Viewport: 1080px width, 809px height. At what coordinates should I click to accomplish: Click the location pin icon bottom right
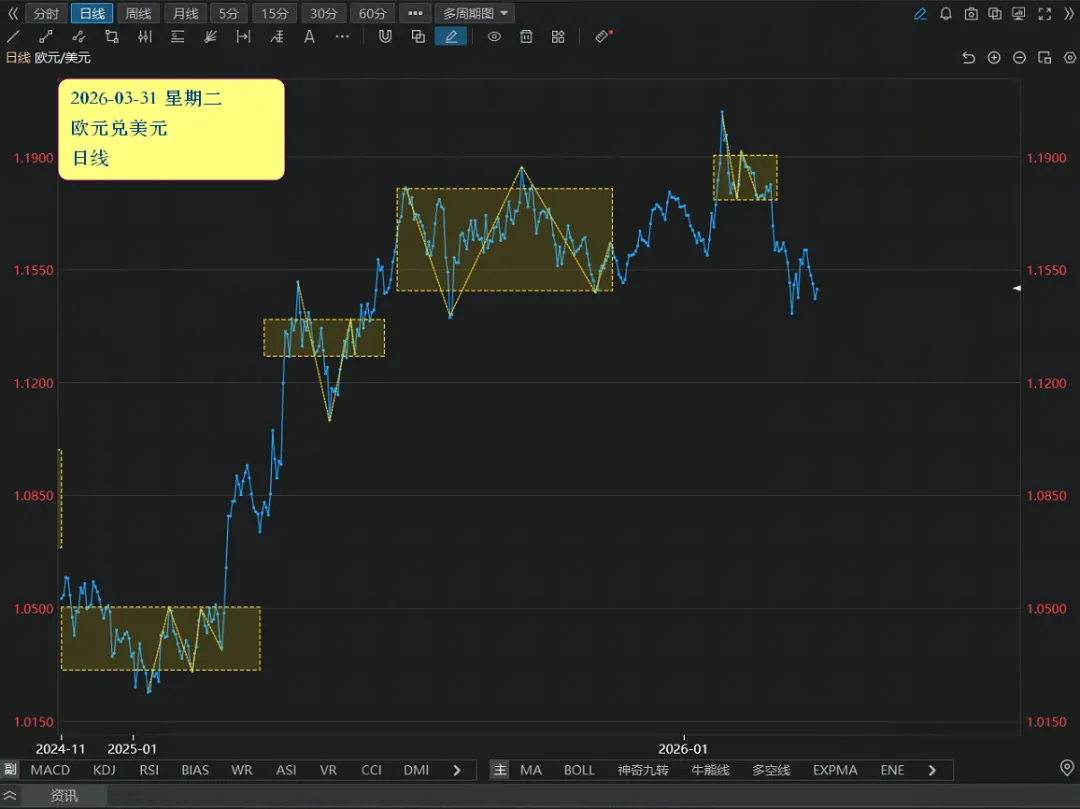click(x=1067, y=768)
